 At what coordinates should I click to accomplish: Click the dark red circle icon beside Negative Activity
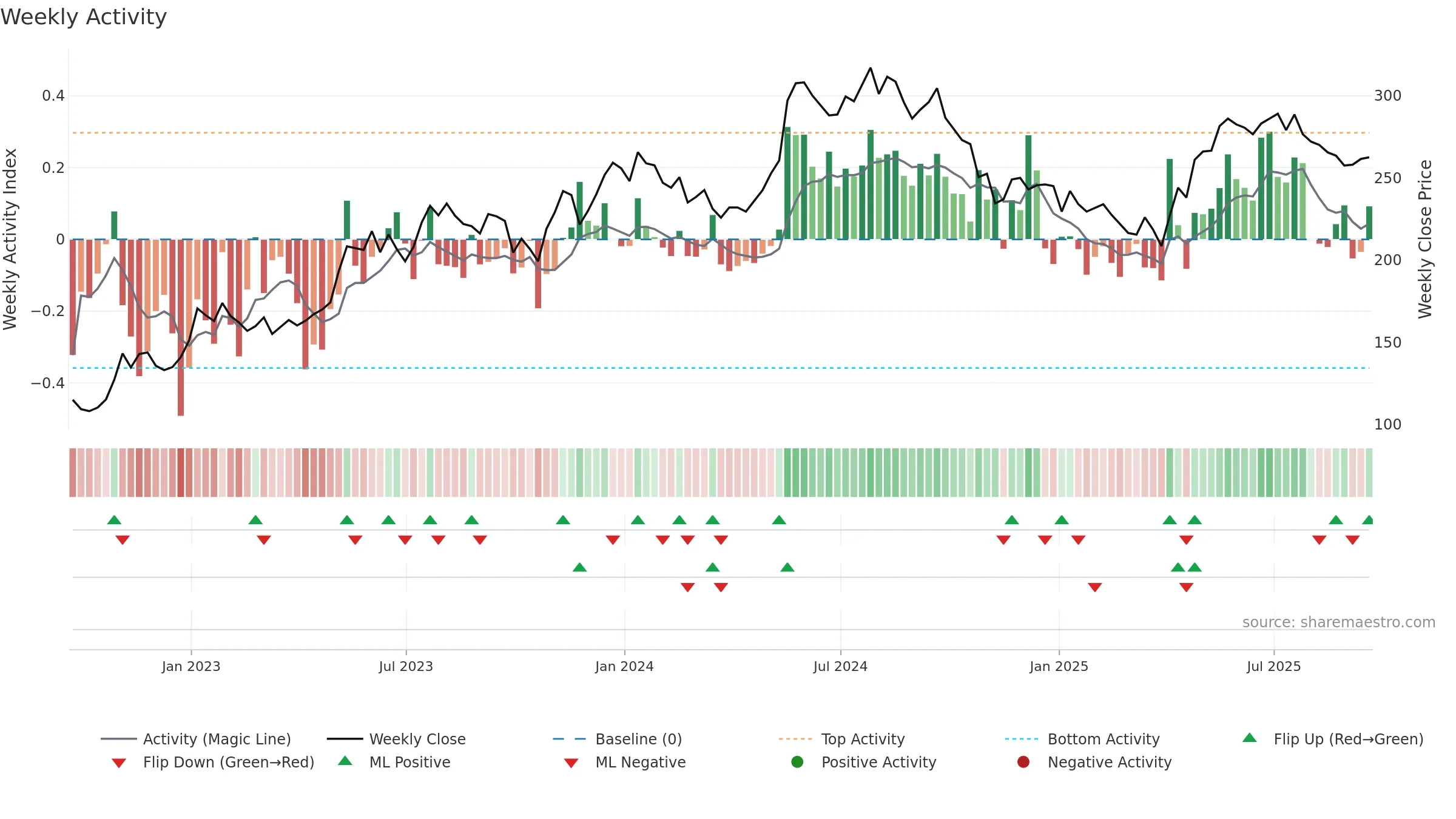pyautogui.click(x=1023, y=762)
